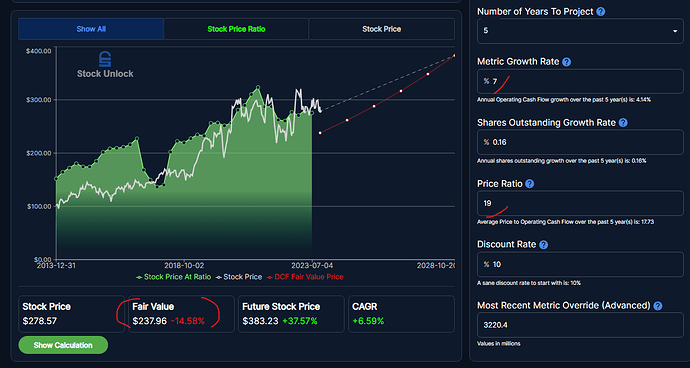This screenshot has width=690, height=368.
Task: Focus the Most Recent Metric Override input
Action: [x=580, y=325]
